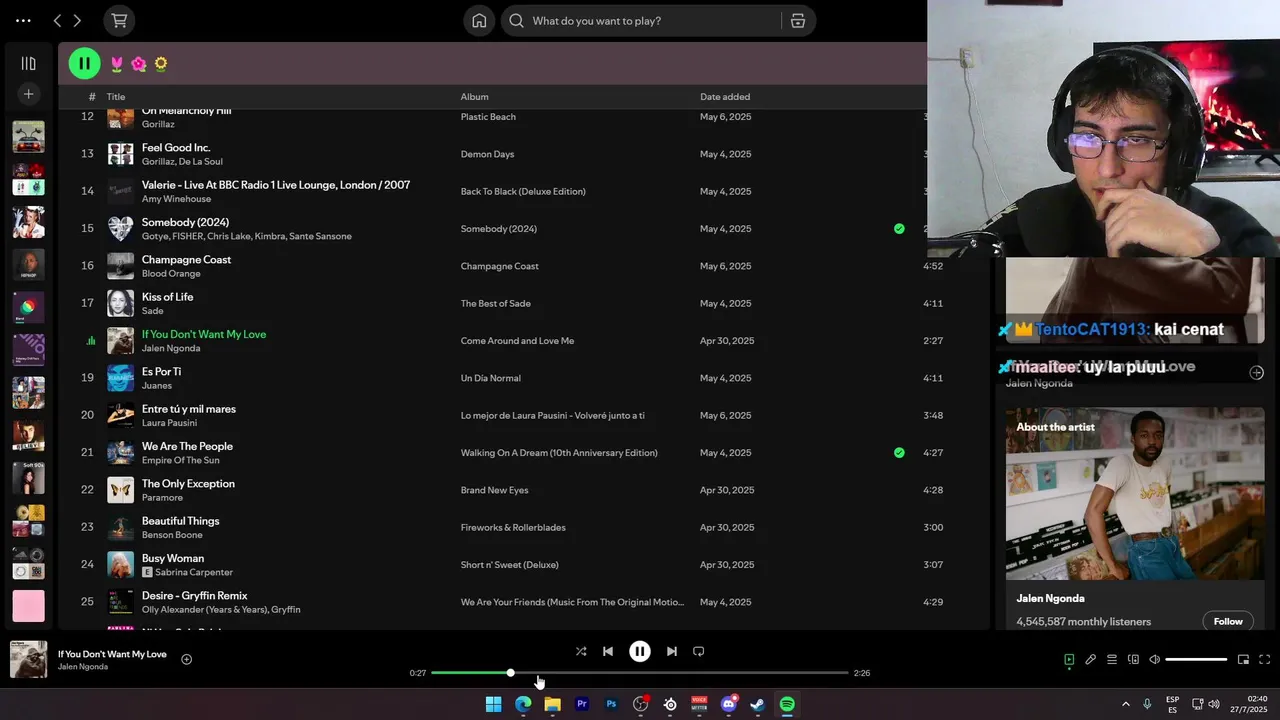Pause playback in the bottom player
The height and width of the screenshot is (720, 1280).
(640, 651)
